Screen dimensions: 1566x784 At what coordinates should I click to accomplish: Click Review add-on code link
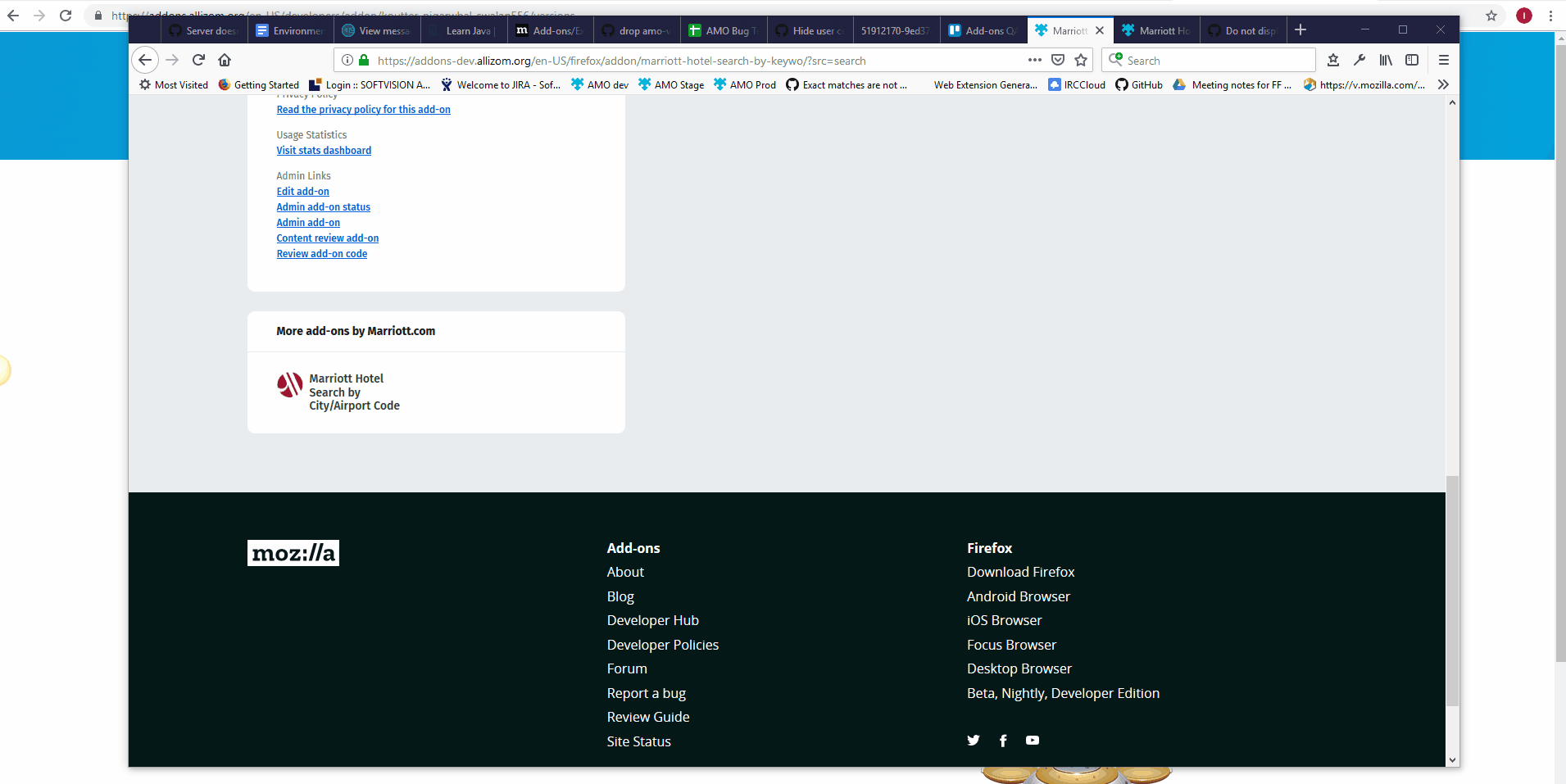[321, 254]
